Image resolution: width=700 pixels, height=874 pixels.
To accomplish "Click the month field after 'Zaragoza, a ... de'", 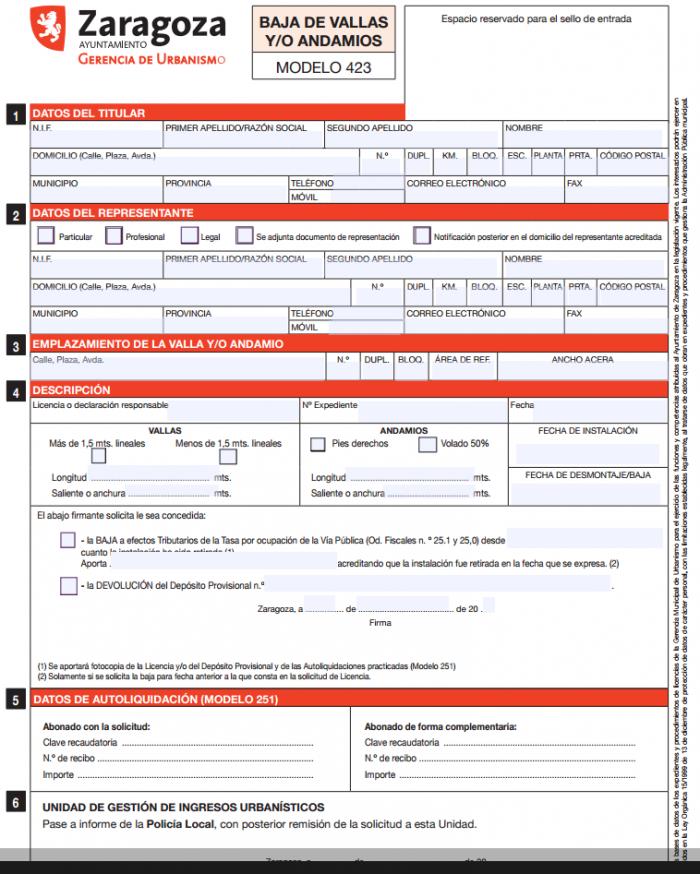I will 403,605.
